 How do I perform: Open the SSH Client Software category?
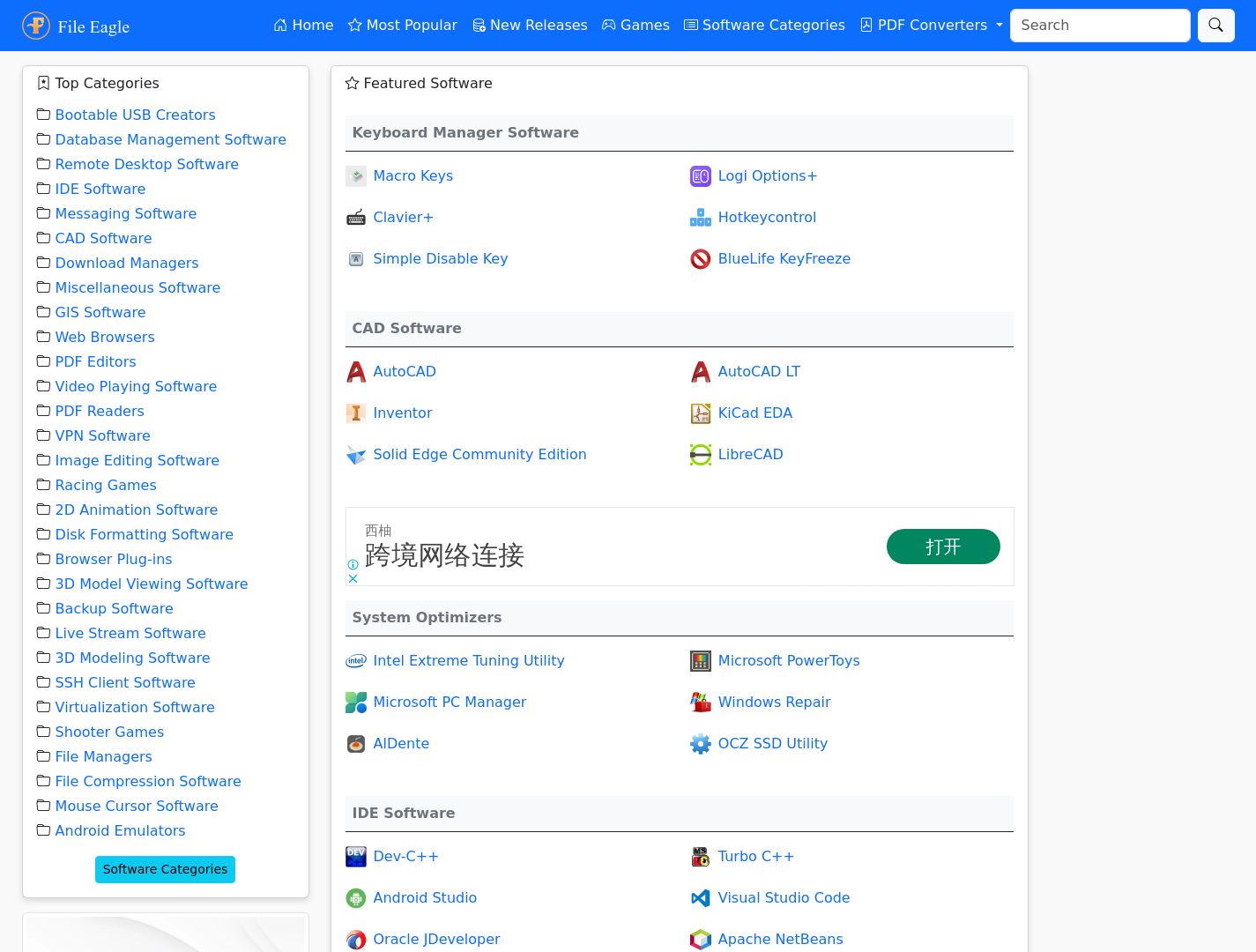pos(124,682)
